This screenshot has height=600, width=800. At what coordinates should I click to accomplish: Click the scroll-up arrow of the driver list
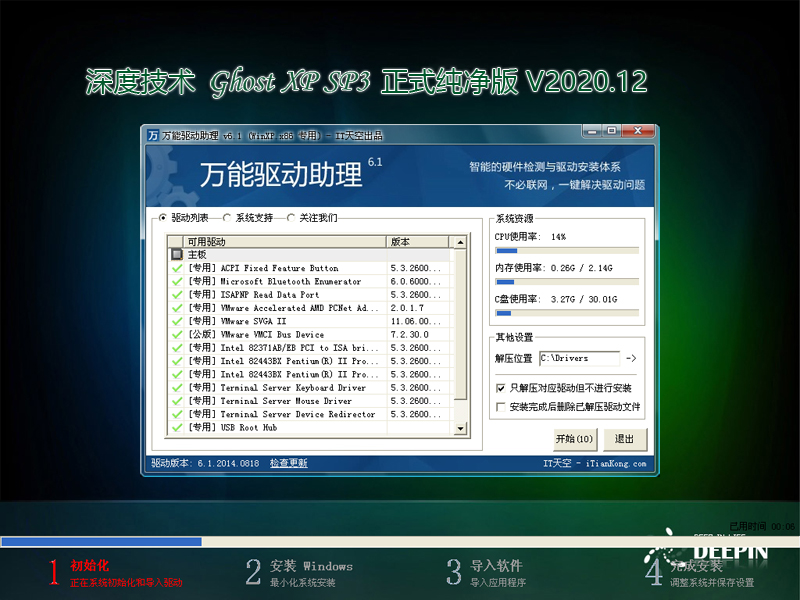coord(459,241)
